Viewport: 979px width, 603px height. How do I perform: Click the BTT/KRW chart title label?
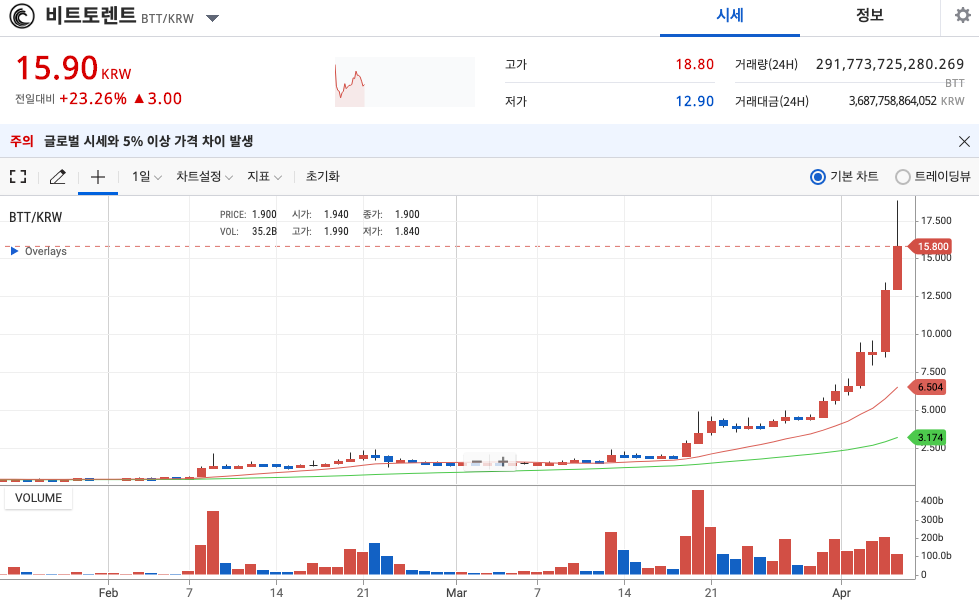36,217
